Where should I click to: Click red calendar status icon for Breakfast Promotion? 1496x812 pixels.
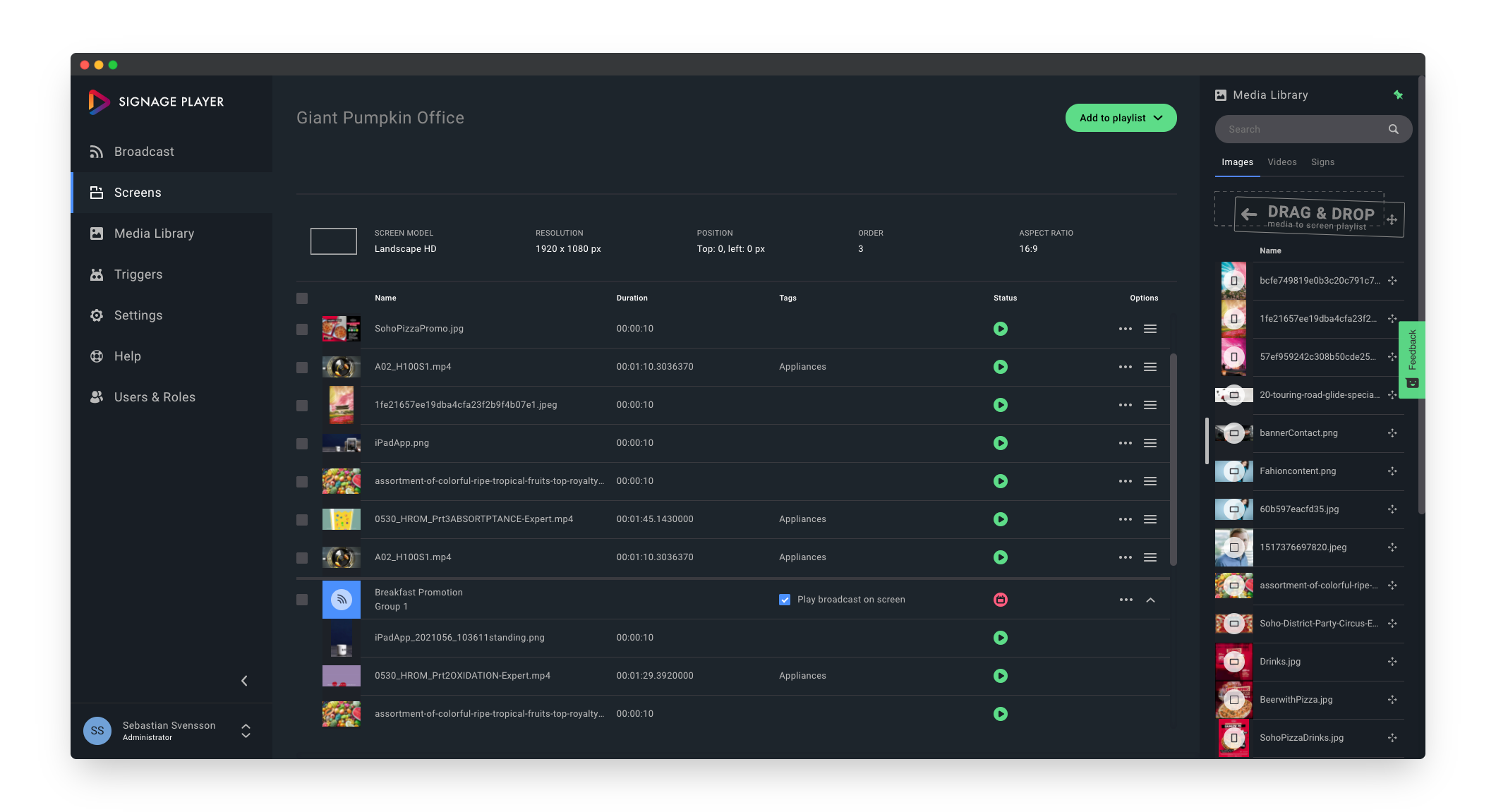point(1000,600)
